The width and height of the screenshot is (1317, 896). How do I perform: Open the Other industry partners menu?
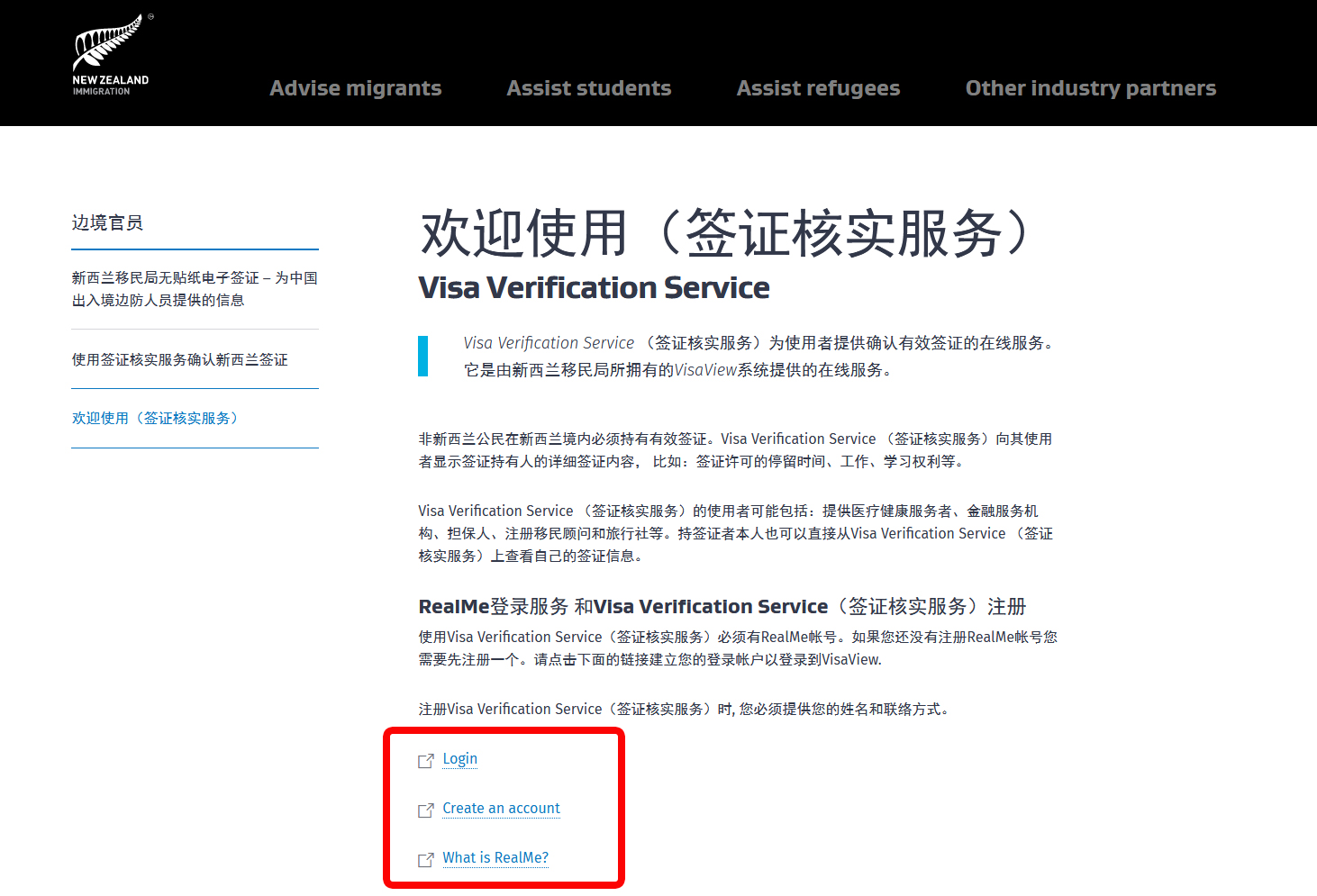click(1091, 88)
